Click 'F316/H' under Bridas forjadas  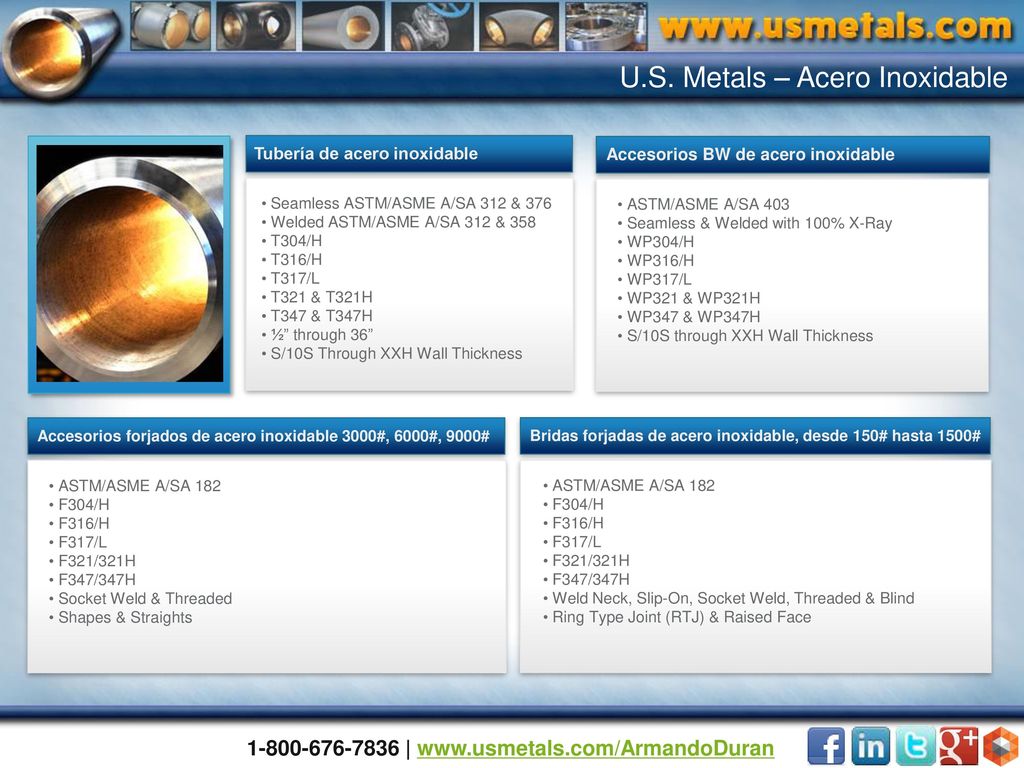point(578,523)
